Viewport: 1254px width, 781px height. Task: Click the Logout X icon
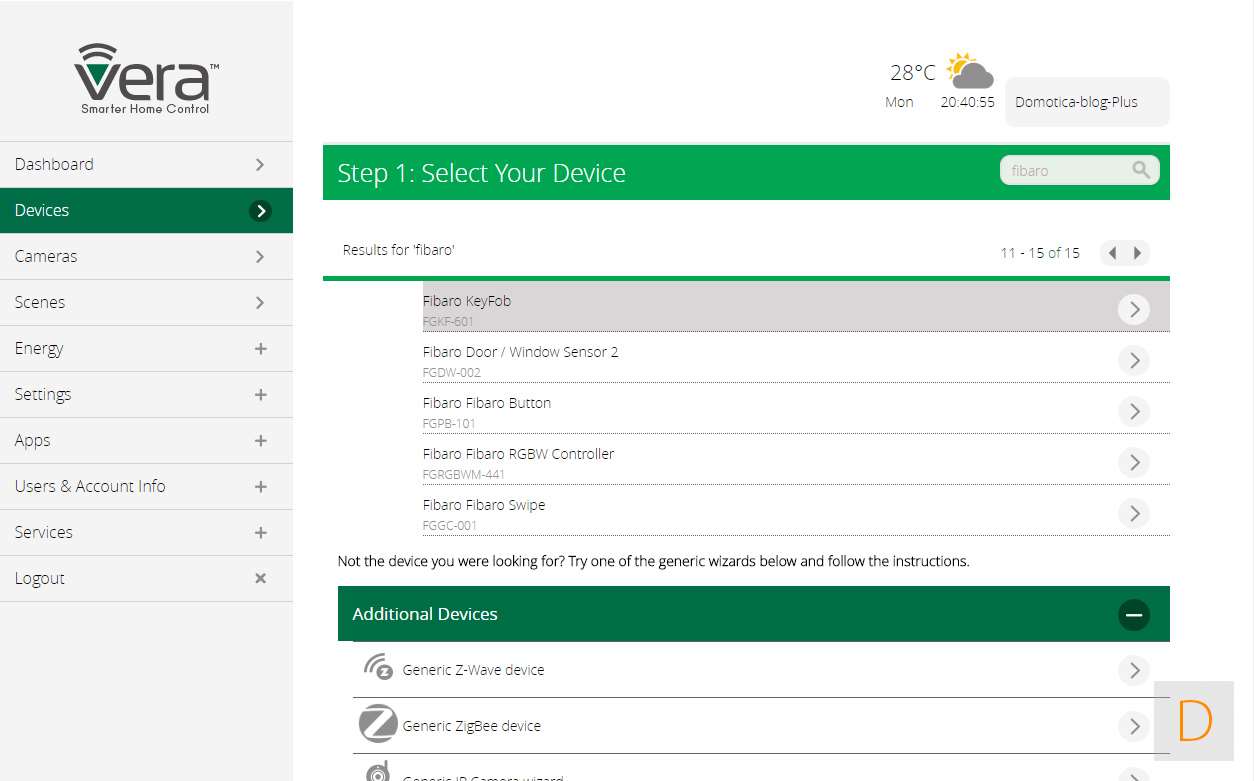click(260, 578)
